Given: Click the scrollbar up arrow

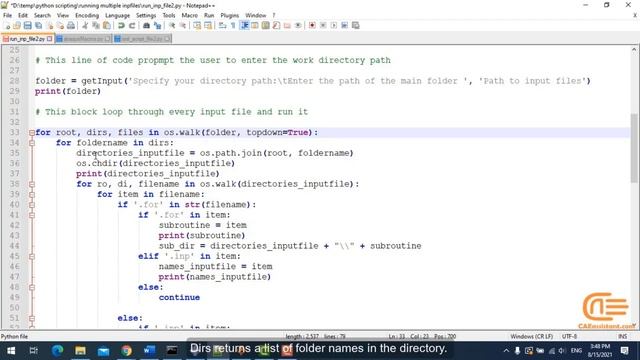Looking at the screenshot, I should [x=634, y=49].
